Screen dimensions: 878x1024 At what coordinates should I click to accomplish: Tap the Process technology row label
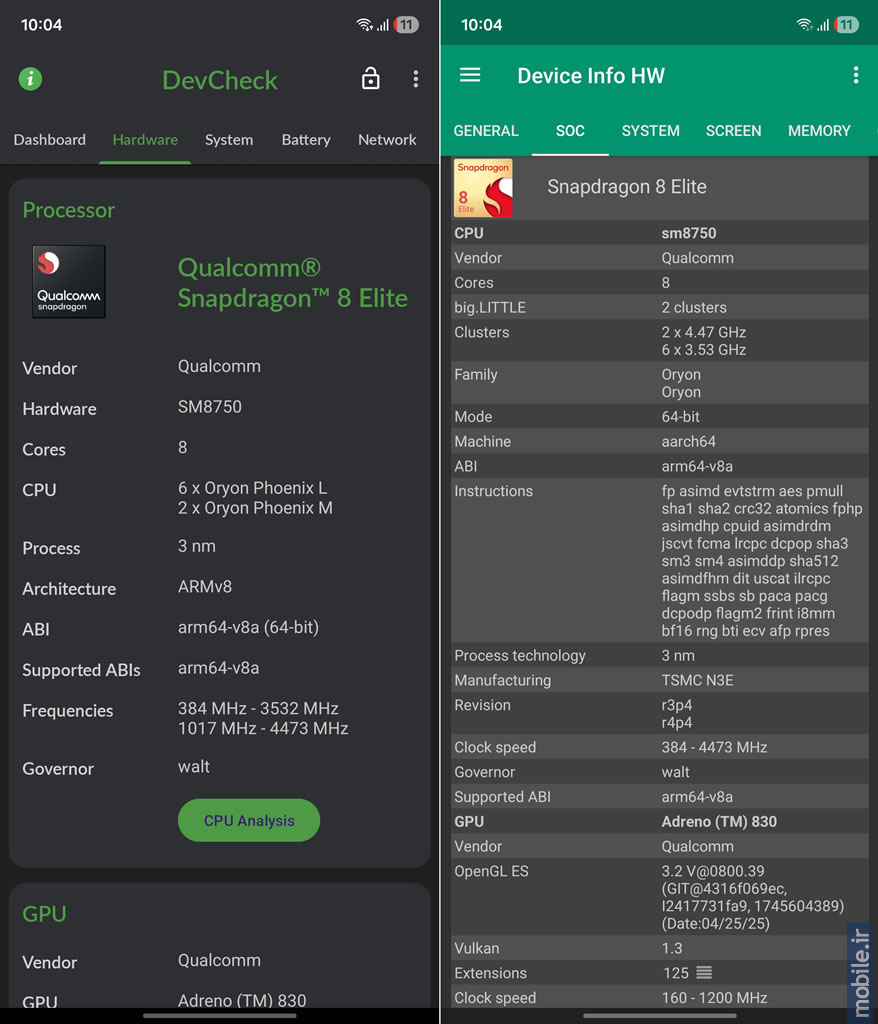click(519, 656)
